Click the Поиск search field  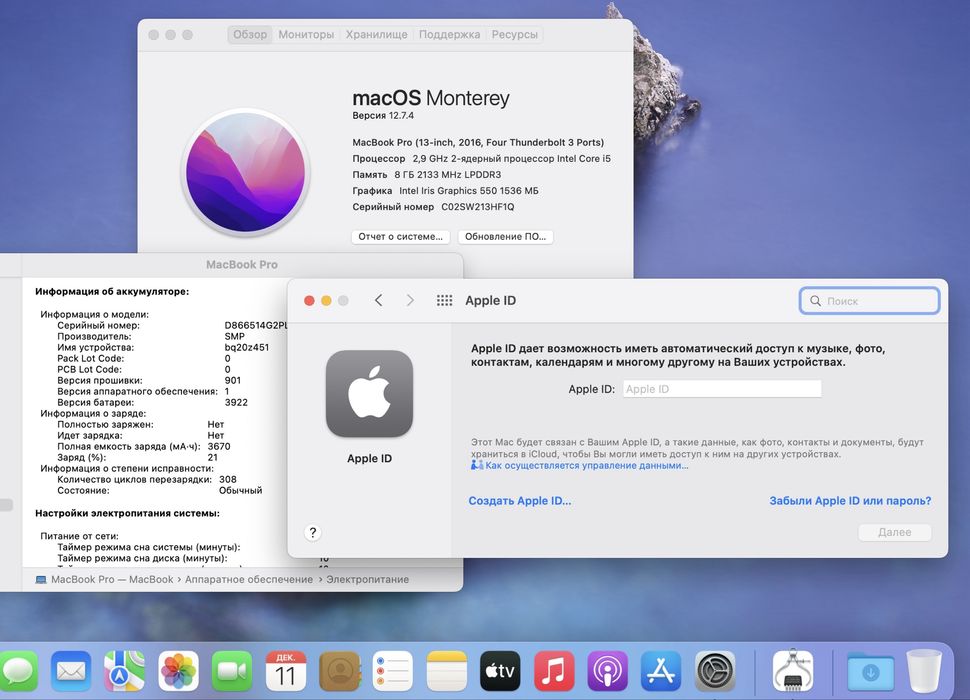(x=870, y=301)
